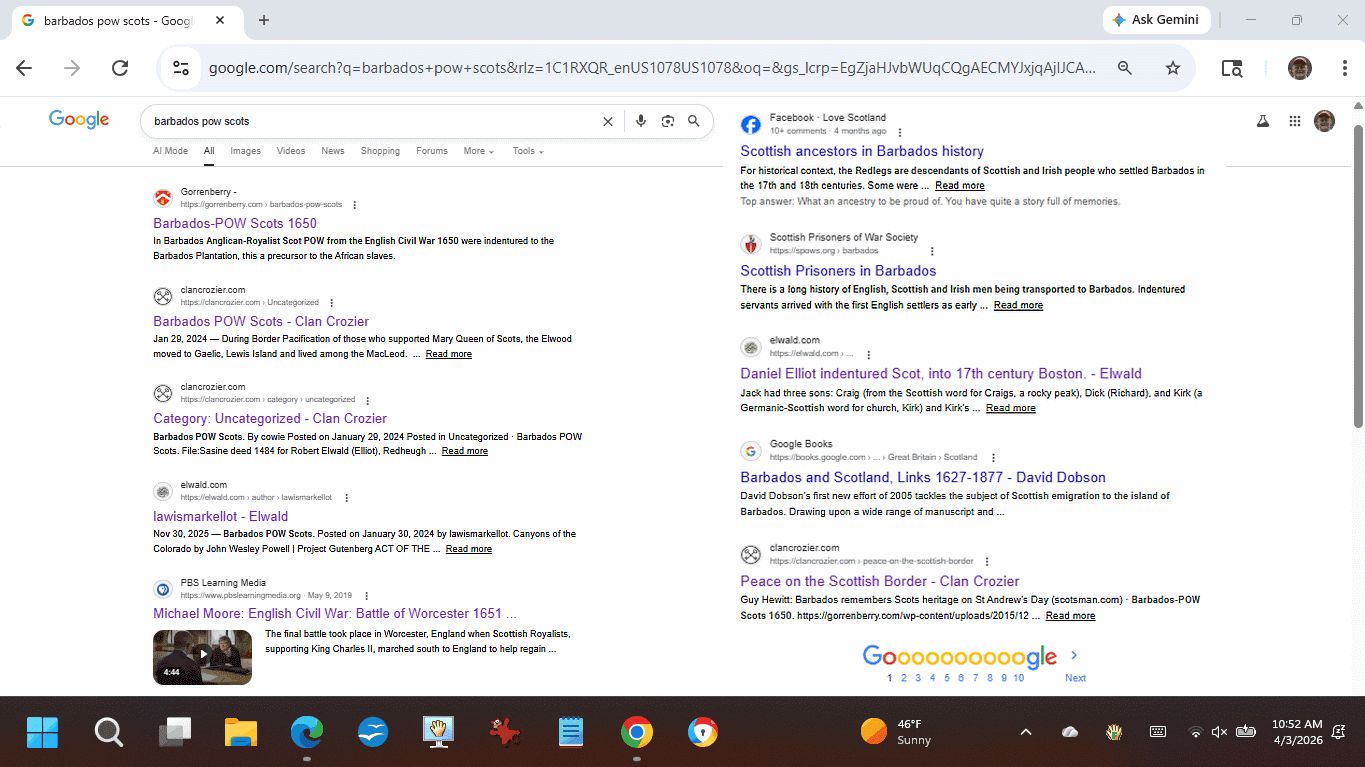Open options menu for Gorrenberry result
This screenshot has height=767, width=1365.
pos(354,205)
